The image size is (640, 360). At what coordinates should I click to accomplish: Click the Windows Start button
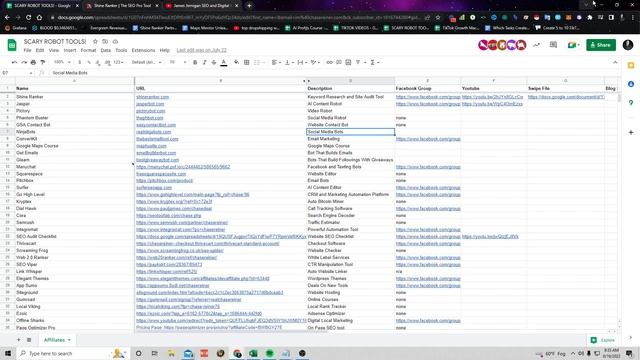click(x=8, y=353)
